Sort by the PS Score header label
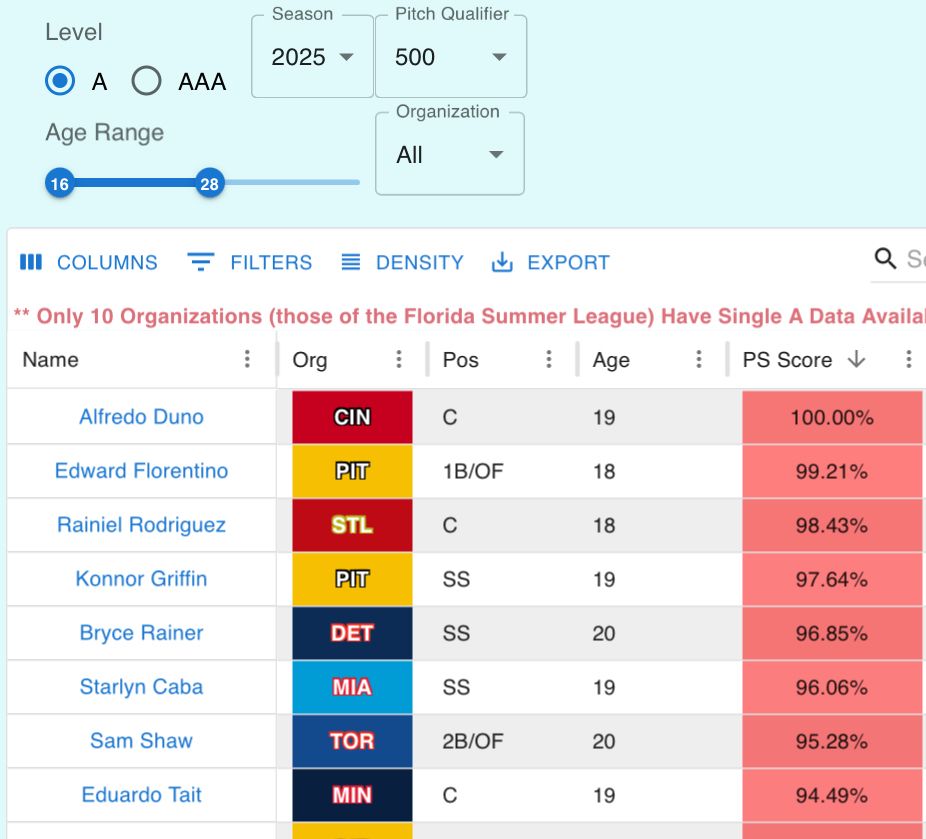Screen dimensions: 926x839 787,360
